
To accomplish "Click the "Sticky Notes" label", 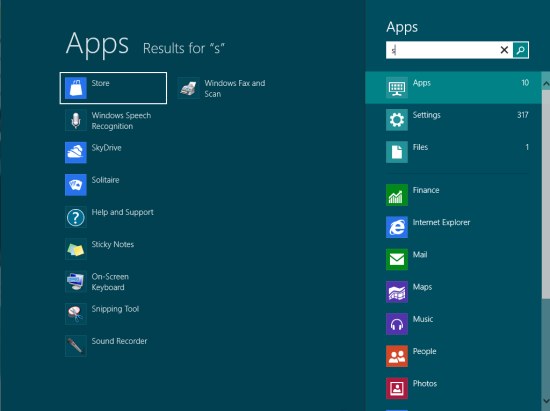I will click(x=113, y=245).
